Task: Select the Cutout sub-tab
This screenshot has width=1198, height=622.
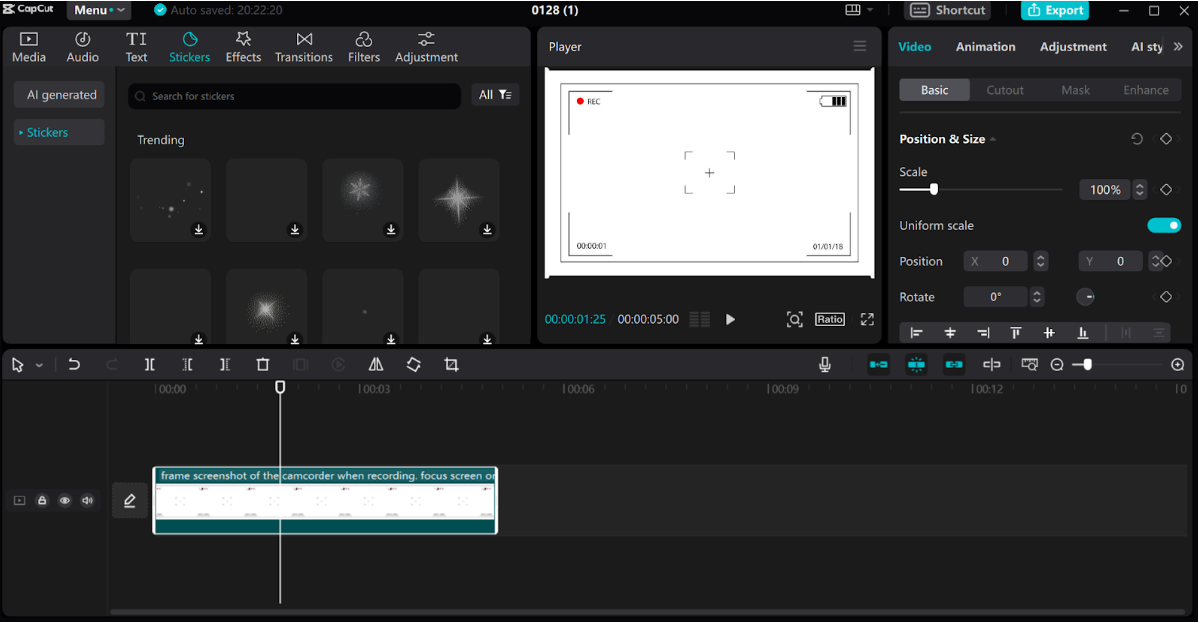Action: click(x=1005, y=89)
